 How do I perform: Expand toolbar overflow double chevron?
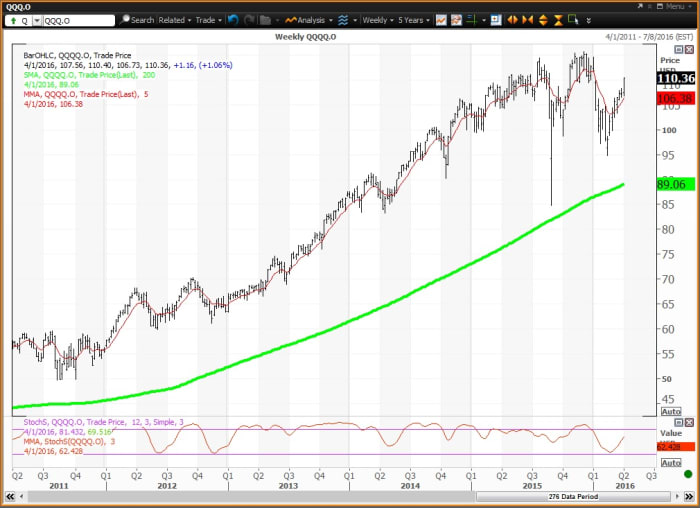click(588, 21)
